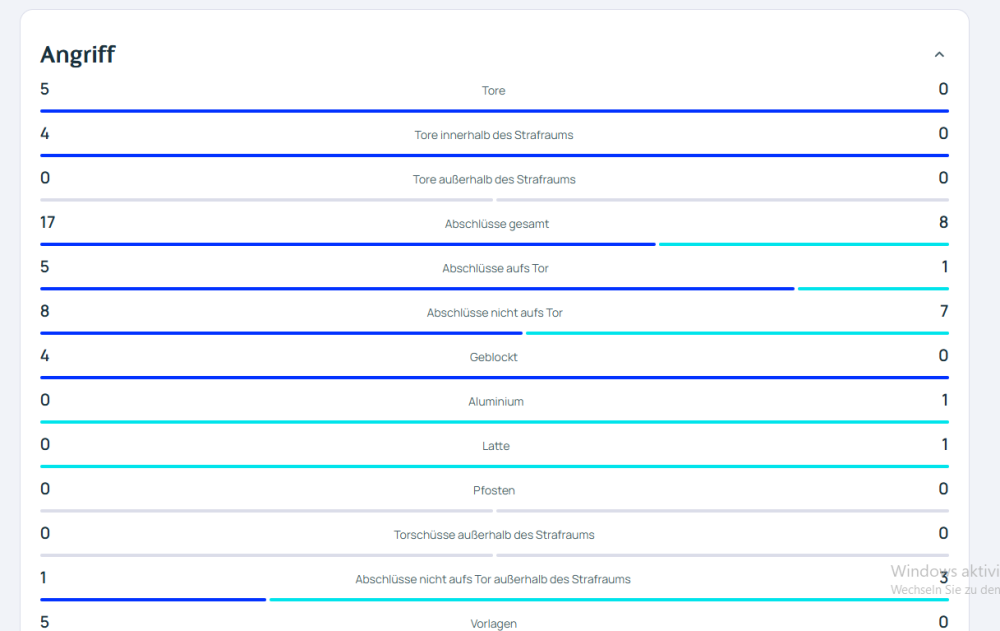Screen dimensions: 1000x631
Task: Click the Geblockt stat label
Action: pyautogui.click(x=494, y=357)
